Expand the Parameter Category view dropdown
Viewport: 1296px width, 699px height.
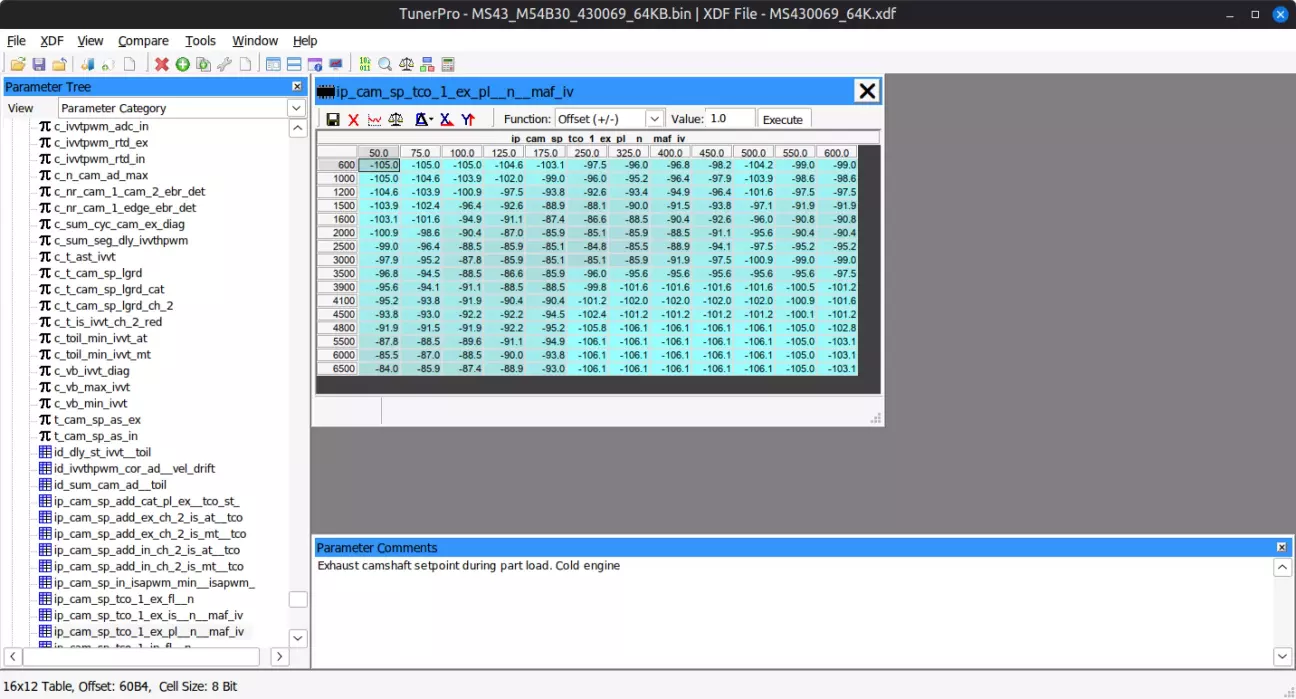tap(297, 108)
